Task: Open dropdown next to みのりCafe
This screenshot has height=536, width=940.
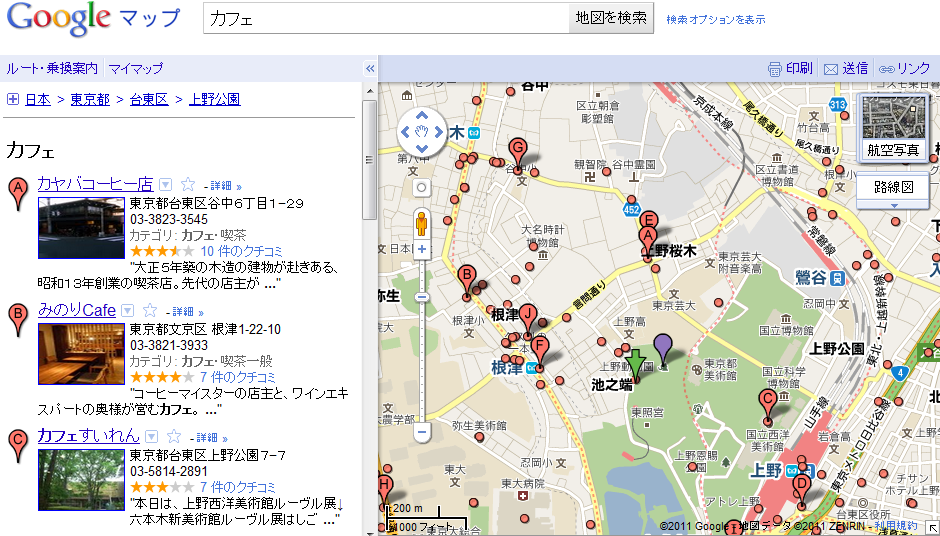Action: pos(127,311)
